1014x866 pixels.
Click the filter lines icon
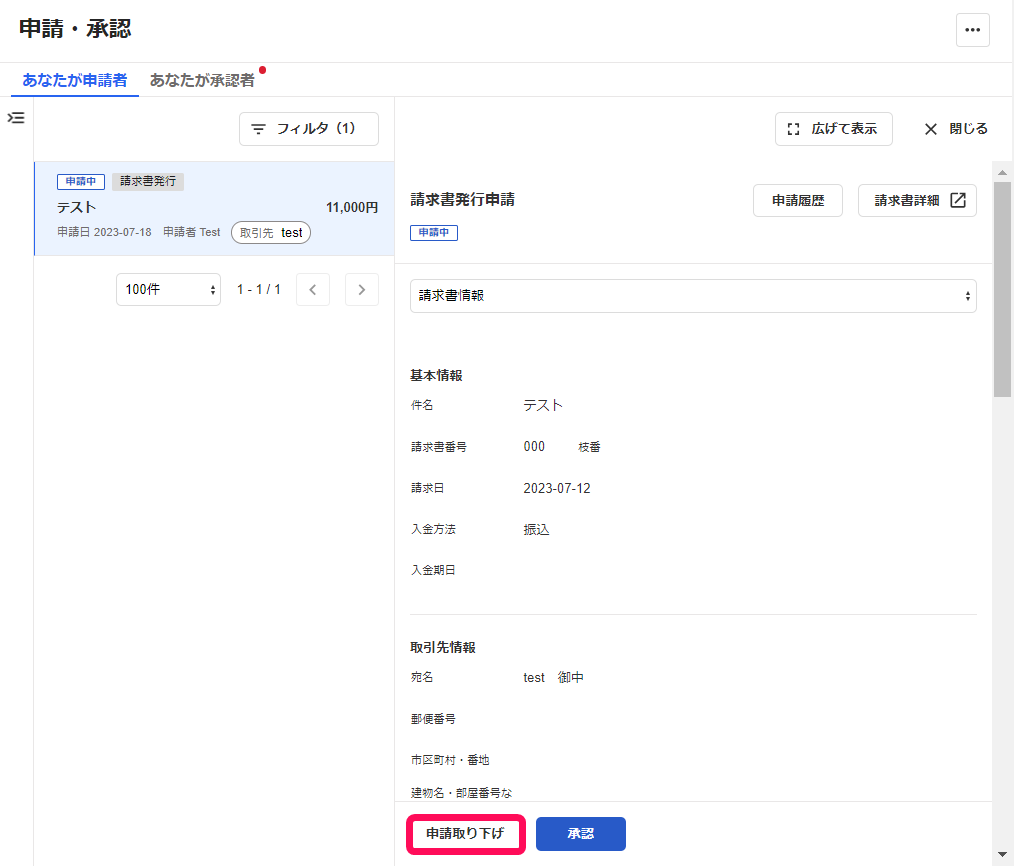pyautogui.click(x=258, y=129)
